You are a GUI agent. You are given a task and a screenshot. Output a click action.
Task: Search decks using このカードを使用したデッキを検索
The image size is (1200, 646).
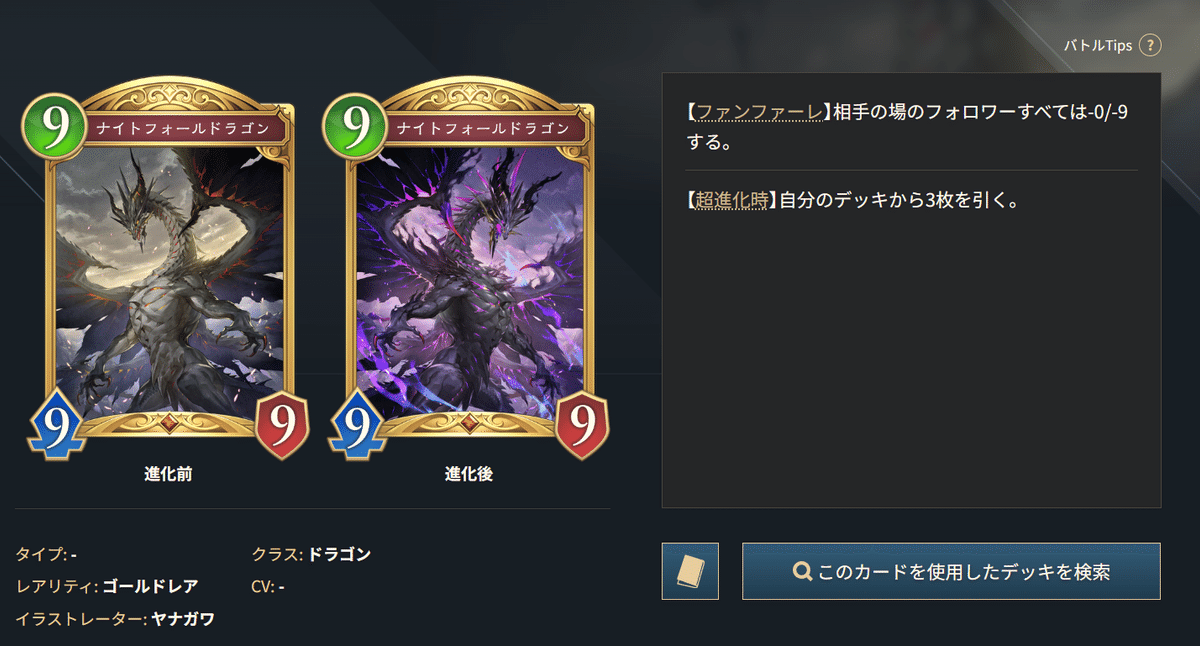(951, 572)
